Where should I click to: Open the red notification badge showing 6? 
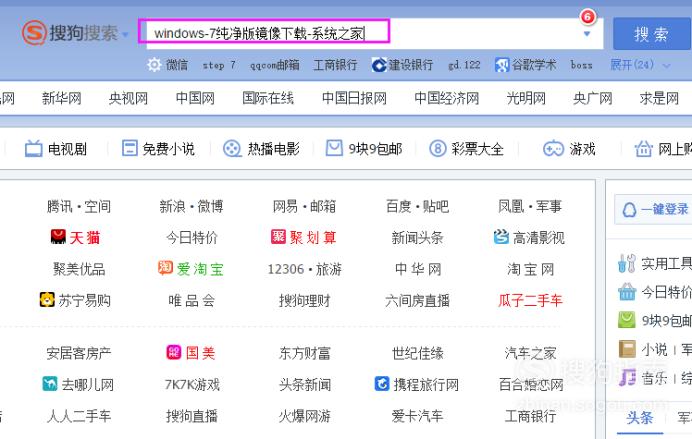pyautogui.click(x=587, y=17)
